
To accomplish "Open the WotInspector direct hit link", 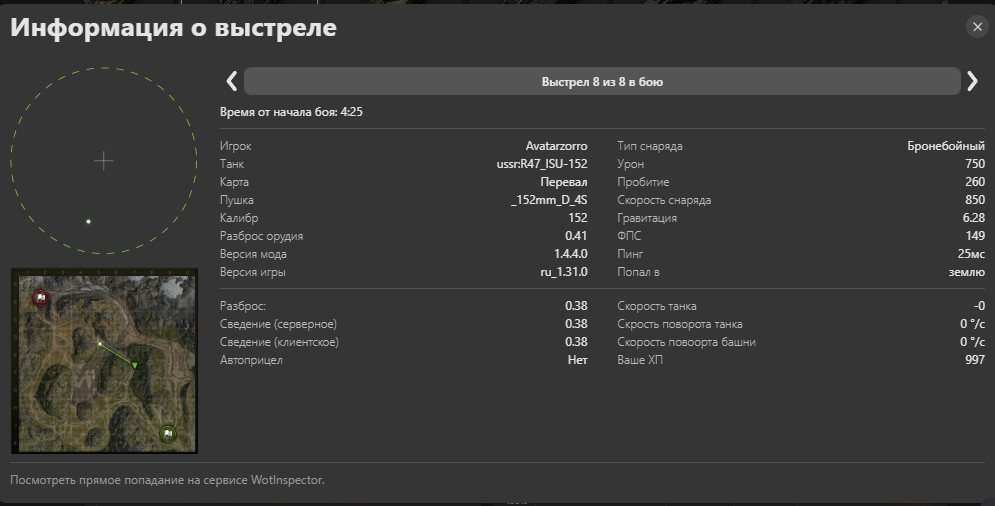I will [167, 480].
